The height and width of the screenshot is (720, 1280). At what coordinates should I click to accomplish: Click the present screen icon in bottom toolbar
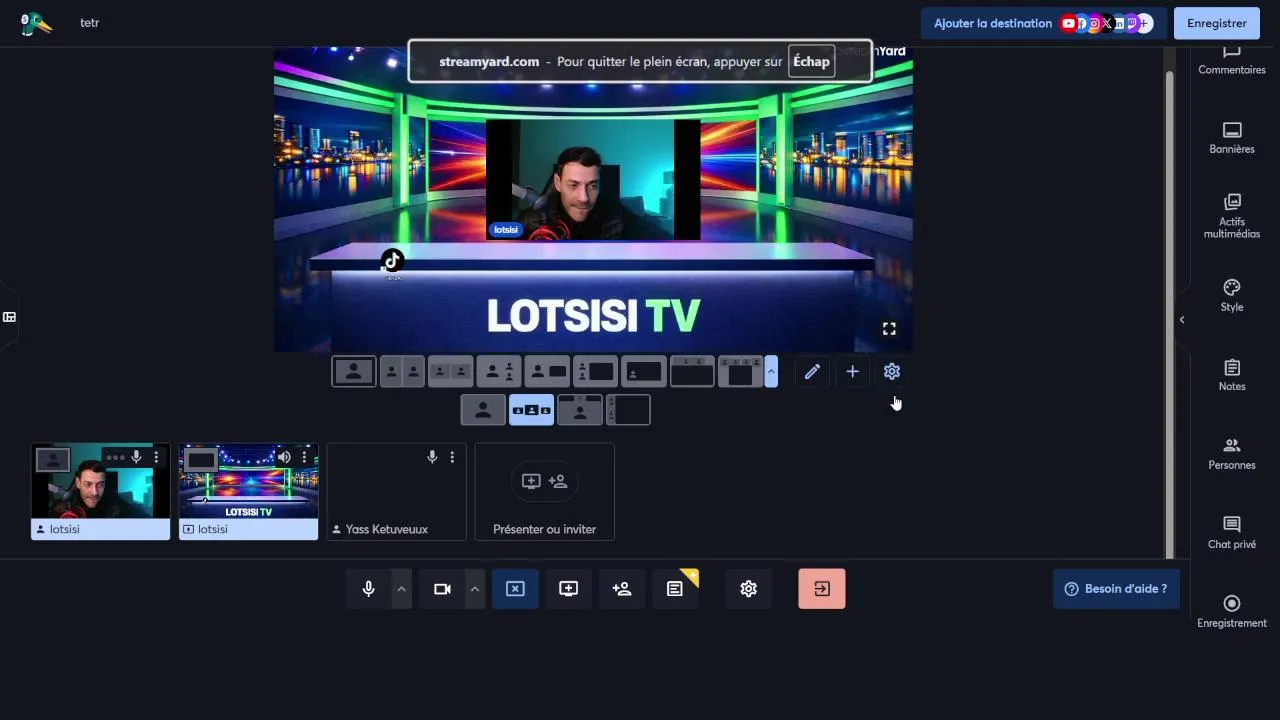[568, 589]
